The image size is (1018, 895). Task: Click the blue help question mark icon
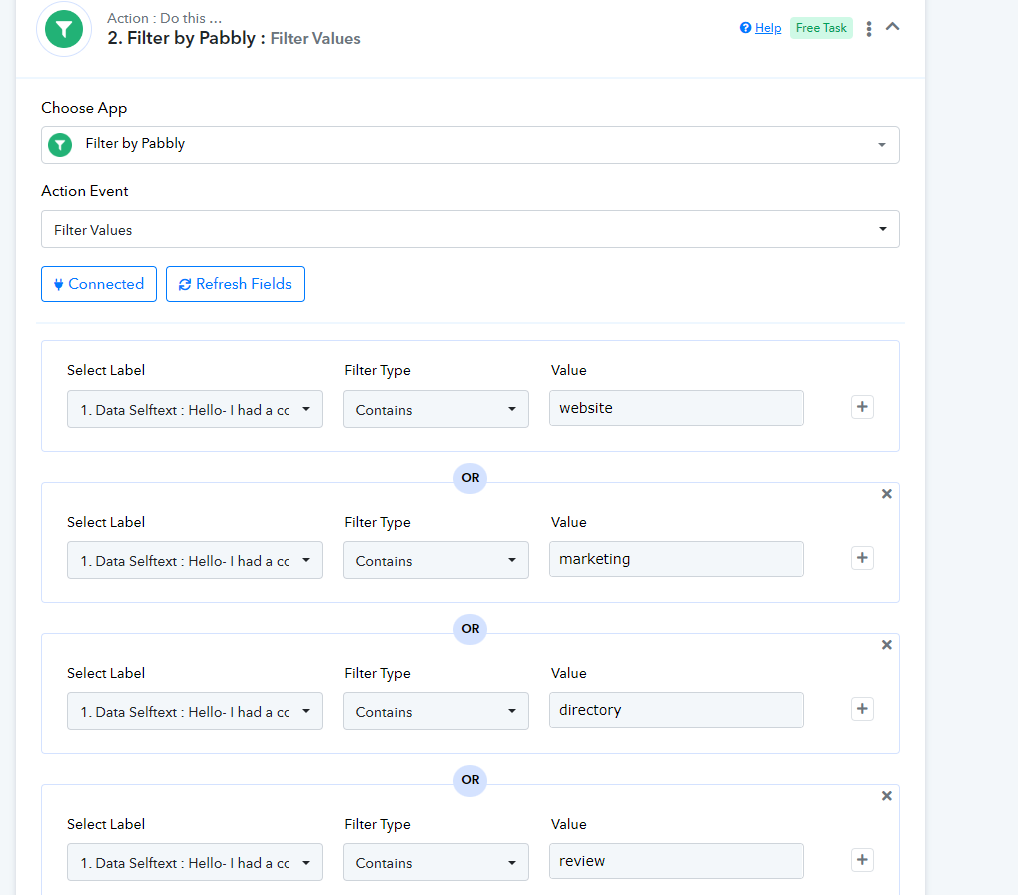coord(745,27)
